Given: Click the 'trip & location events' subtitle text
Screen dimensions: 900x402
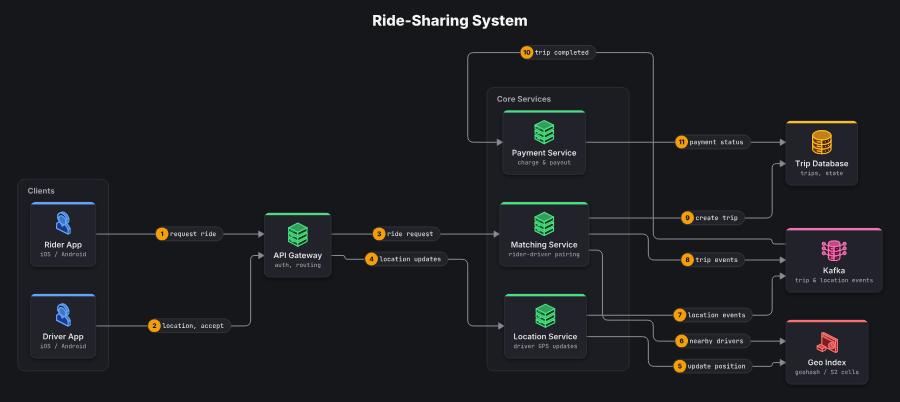Looking at the screenshot, I should [833, 280].
